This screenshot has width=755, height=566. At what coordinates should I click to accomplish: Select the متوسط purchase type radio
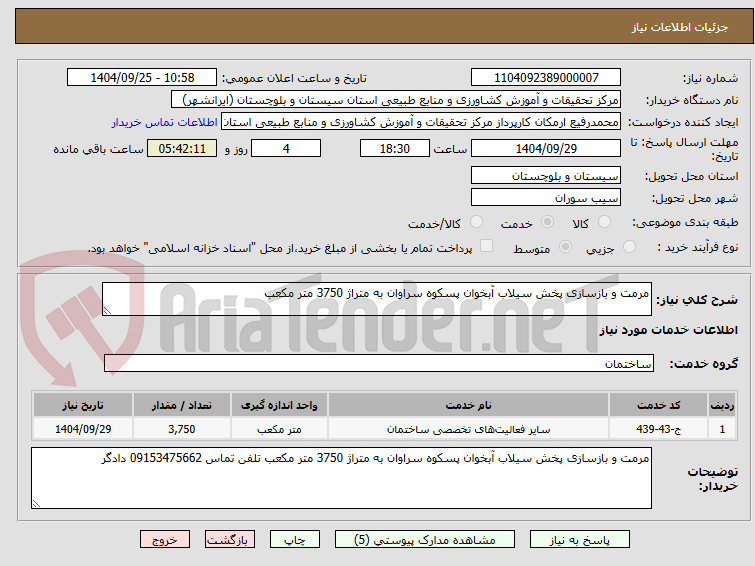point(565,247)
